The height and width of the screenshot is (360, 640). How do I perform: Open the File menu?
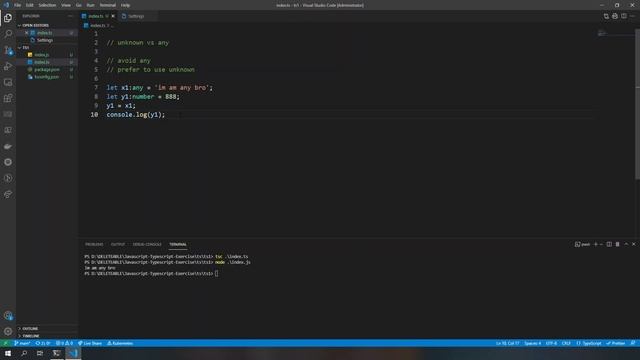18,5
